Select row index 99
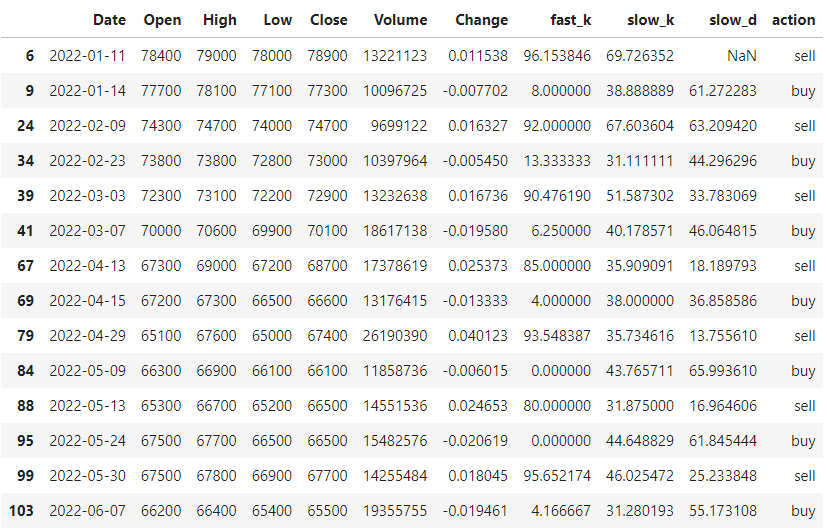827x528 pixels. pyautogui.click(x=25, y=475)
